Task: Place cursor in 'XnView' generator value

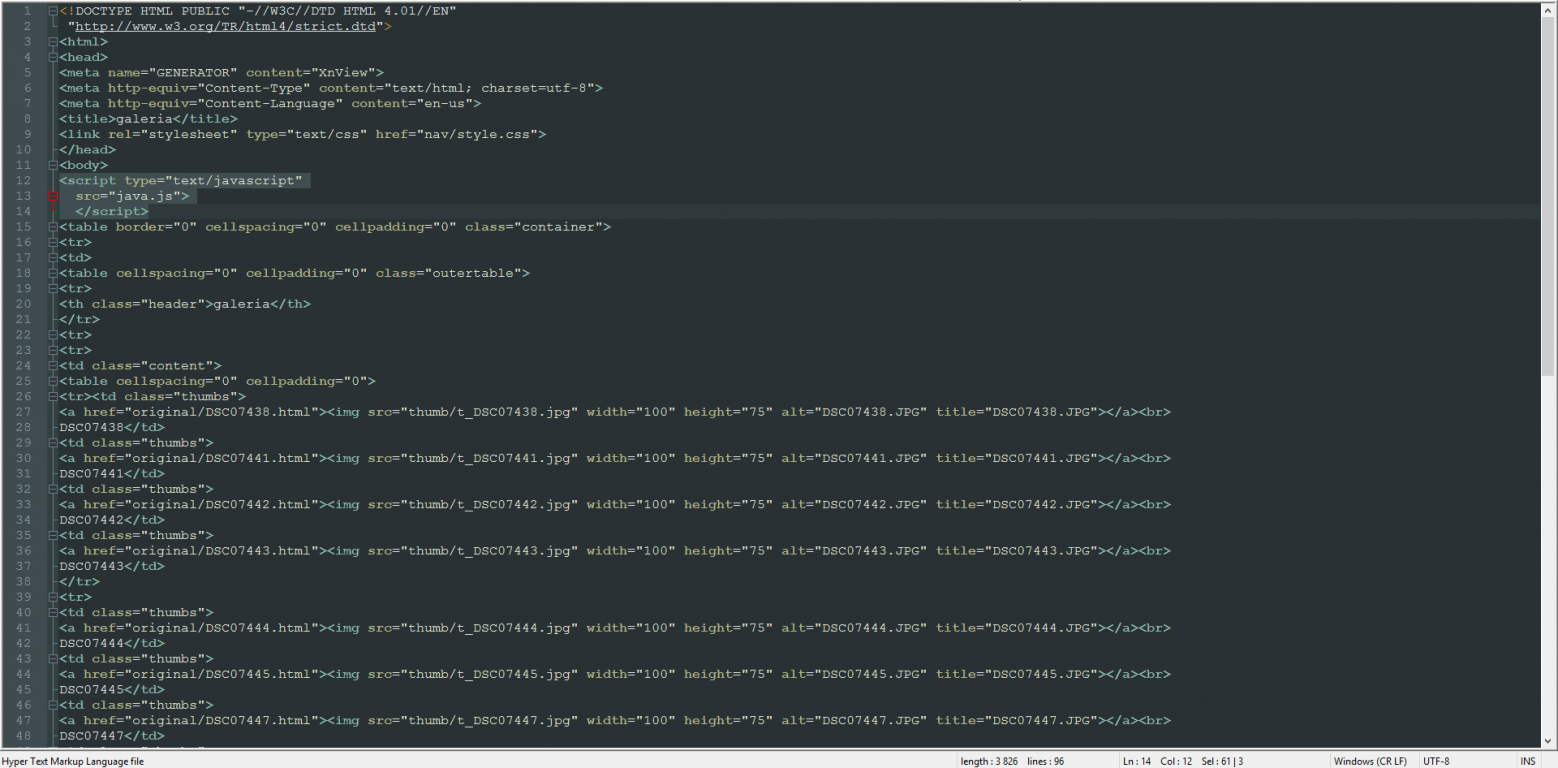Action: pos(343,73)
